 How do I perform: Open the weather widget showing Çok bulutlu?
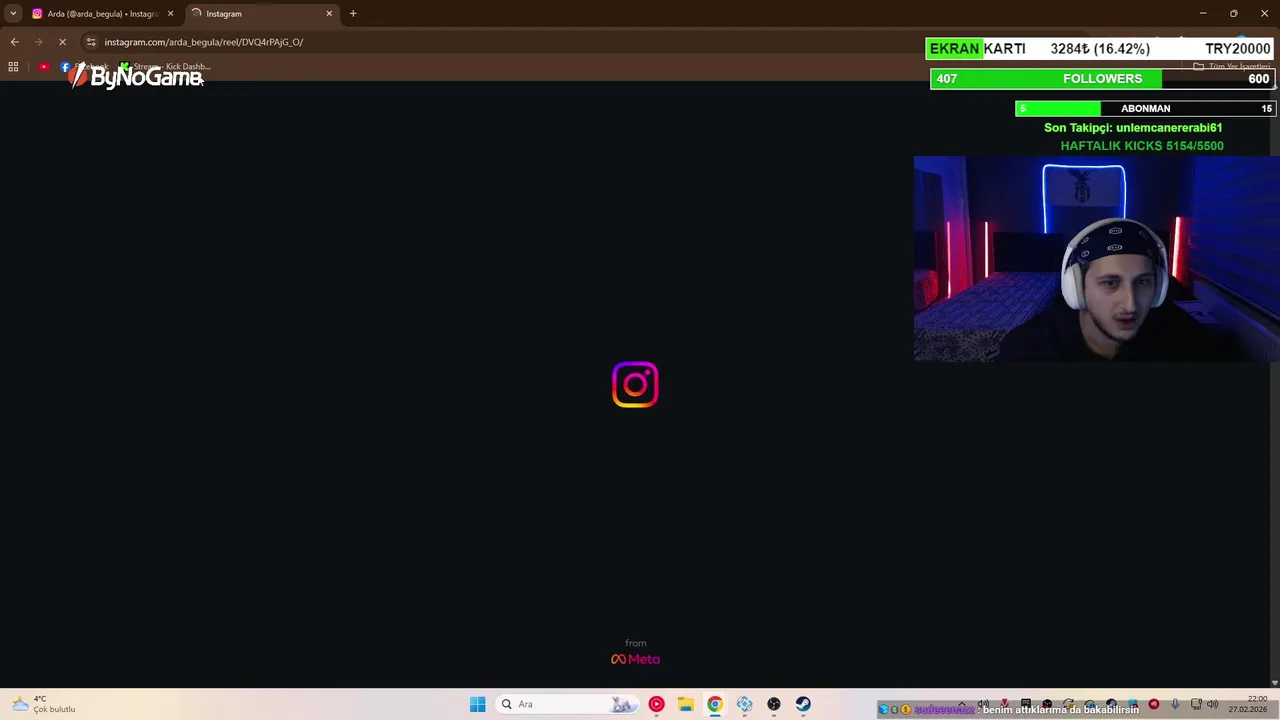(42, 704)
